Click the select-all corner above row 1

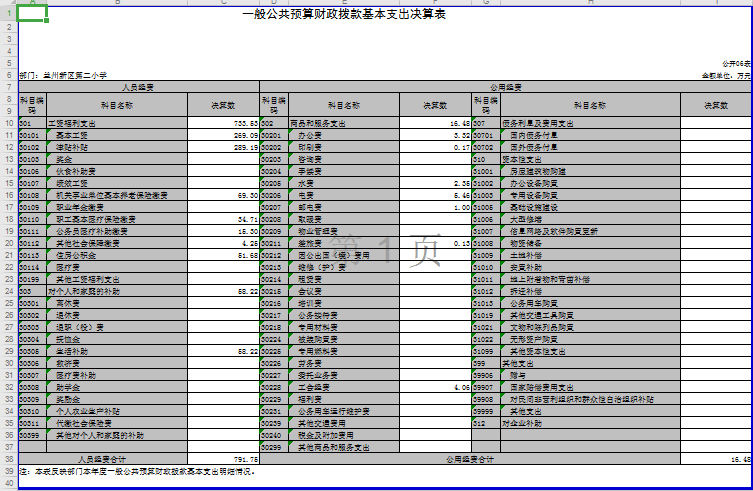pos(8,3)
